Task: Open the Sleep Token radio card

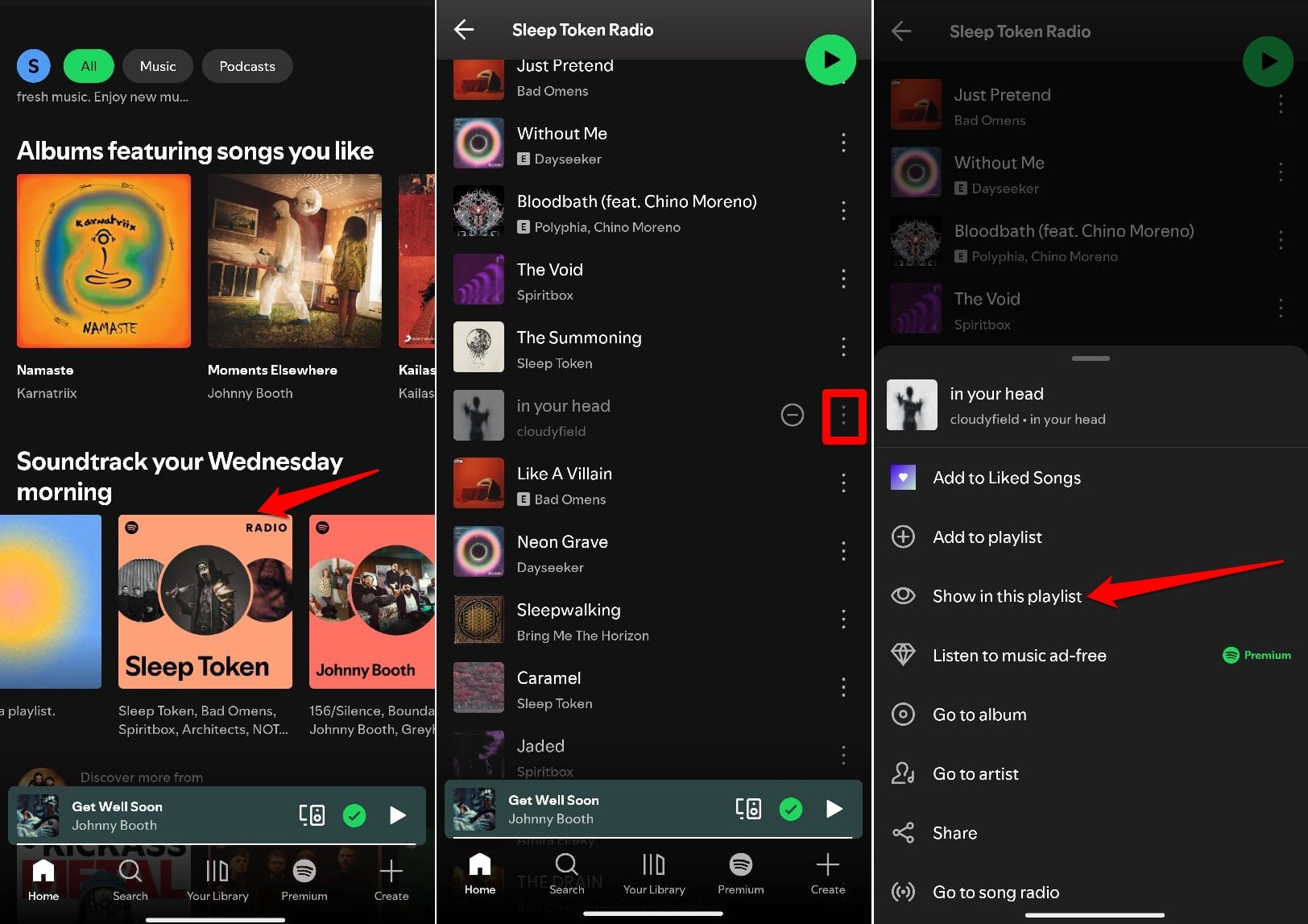Action: [205, 602]
